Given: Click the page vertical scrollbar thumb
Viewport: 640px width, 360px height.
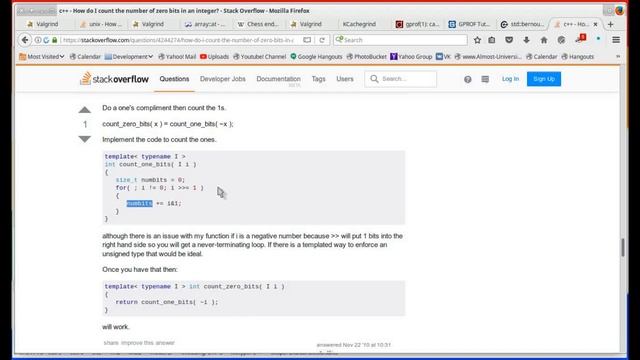Looking at the screenshot, I should pyautogui.click(x=623, y=247).
